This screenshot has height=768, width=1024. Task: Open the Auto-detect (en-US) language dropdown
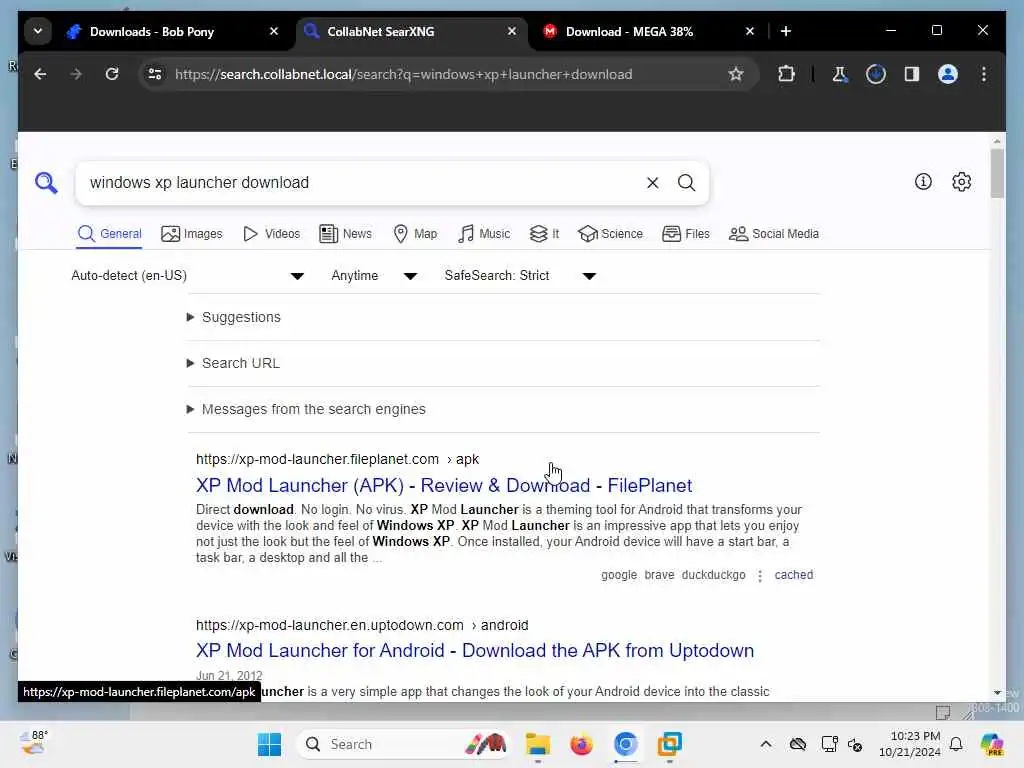187,276
